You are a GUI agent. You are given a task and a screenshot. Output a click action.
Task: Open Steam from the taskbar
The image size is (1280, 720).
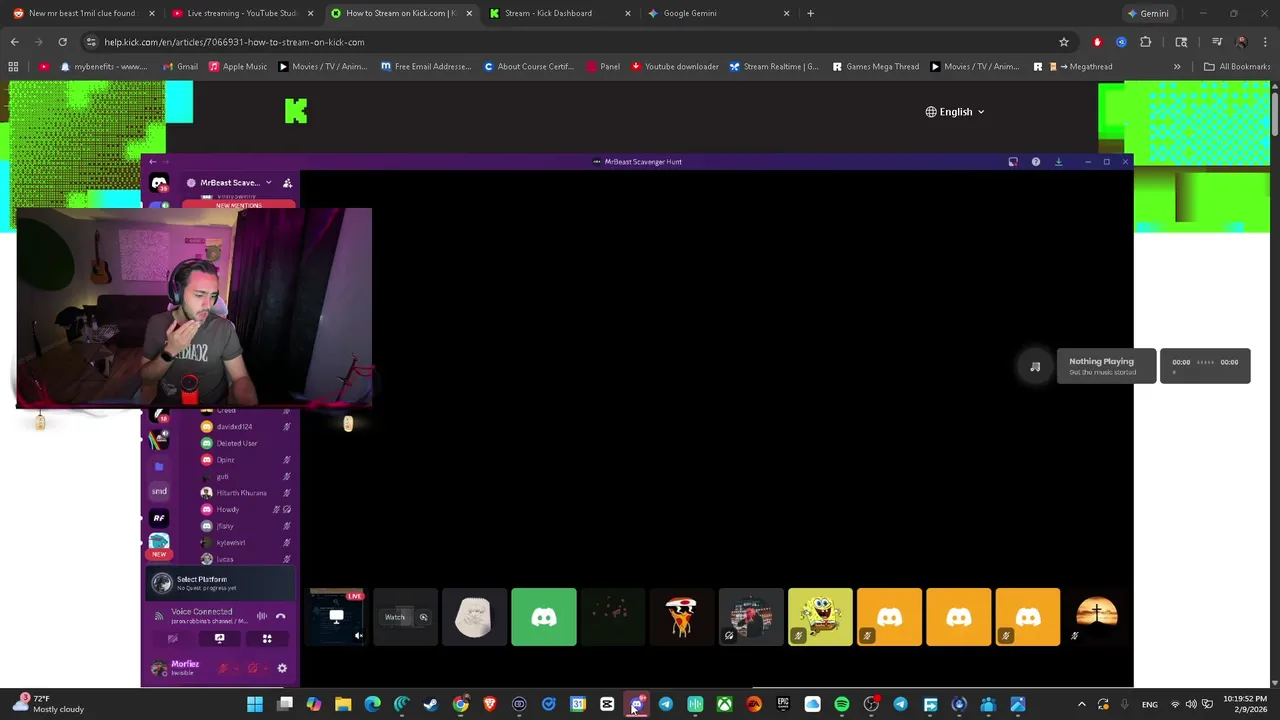point(431,705)
